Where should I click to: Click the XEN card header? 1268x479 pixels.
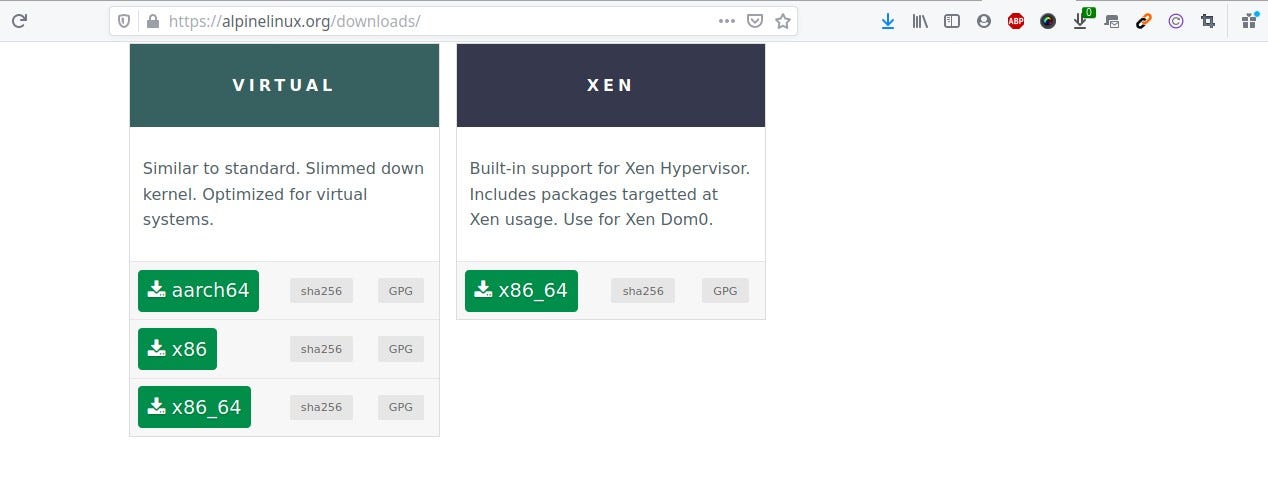611,85
